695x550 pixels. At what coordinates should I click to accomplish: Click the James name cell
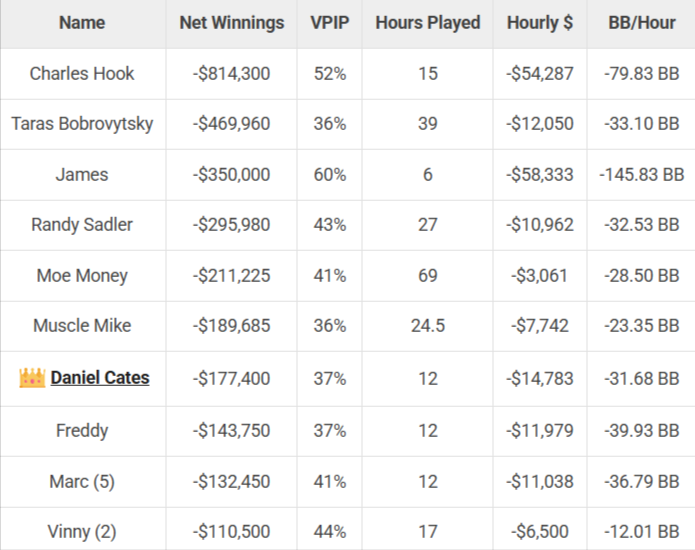click(82, 174)
